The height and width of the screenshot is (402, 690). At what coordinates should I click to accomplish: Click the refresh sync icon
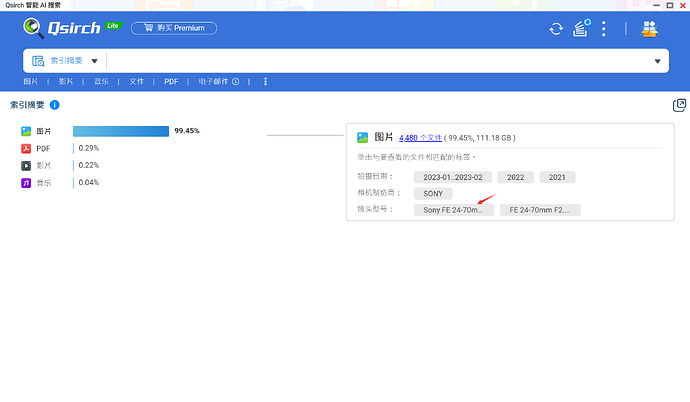coord(556,29)
